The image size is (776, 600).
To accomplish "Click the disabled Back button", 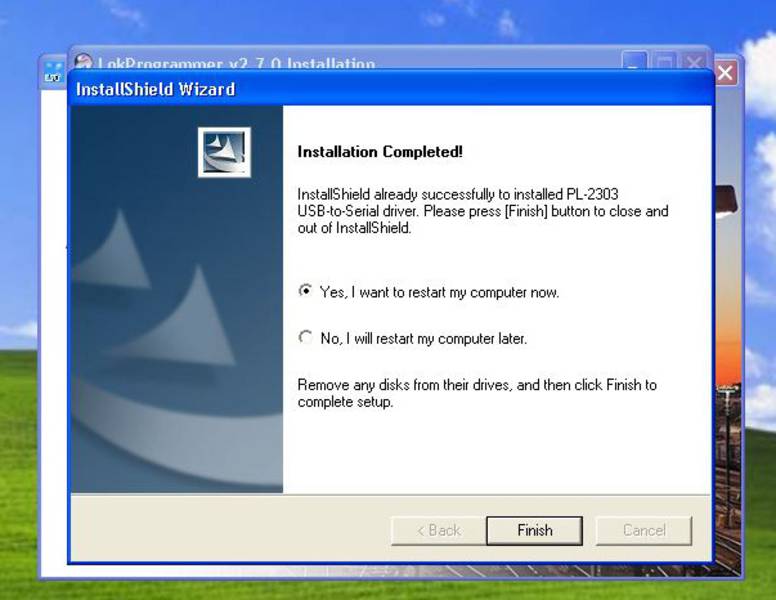I will coord(438,530).
